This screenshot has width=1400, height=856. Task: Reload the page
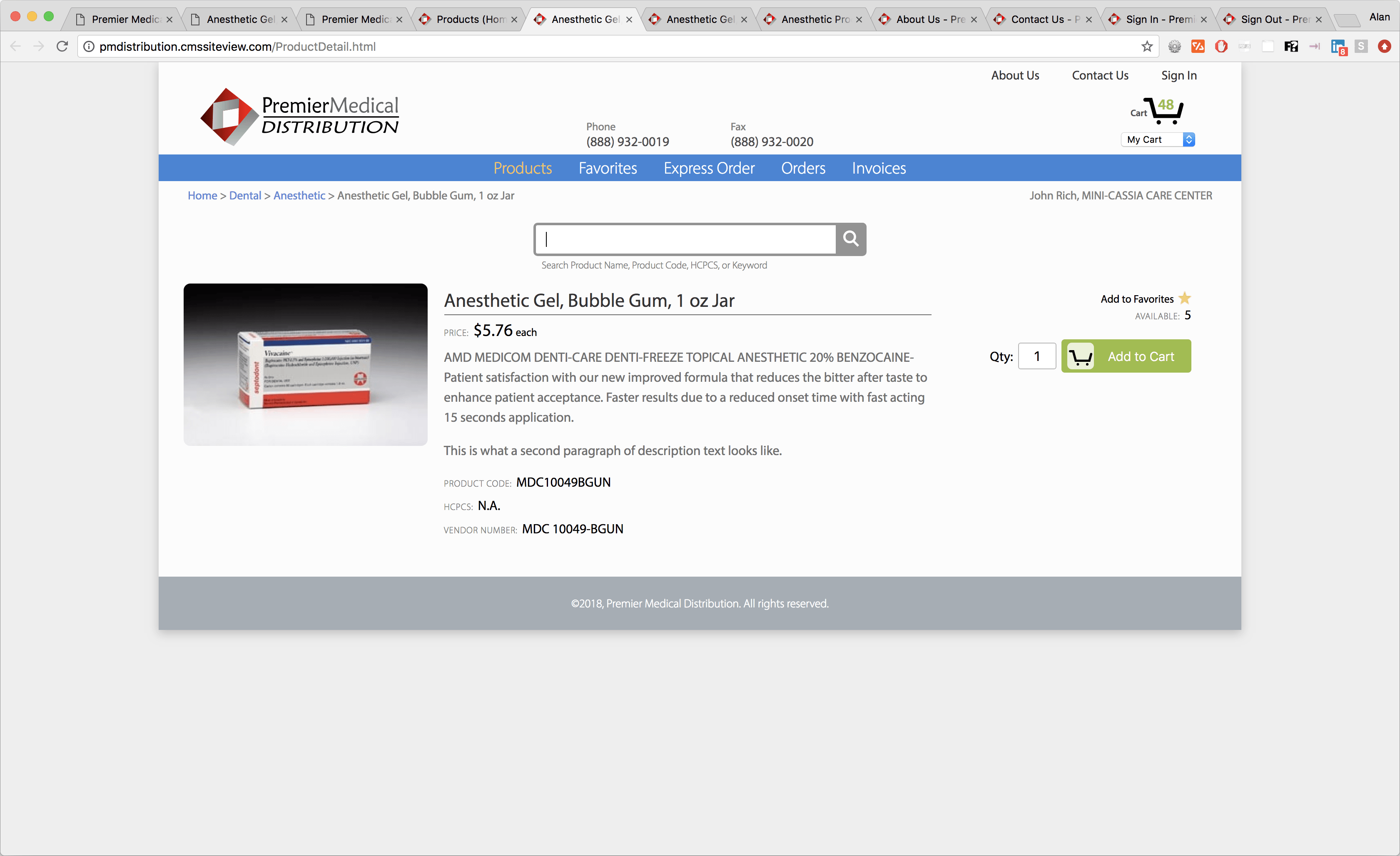tap(62, 47)
